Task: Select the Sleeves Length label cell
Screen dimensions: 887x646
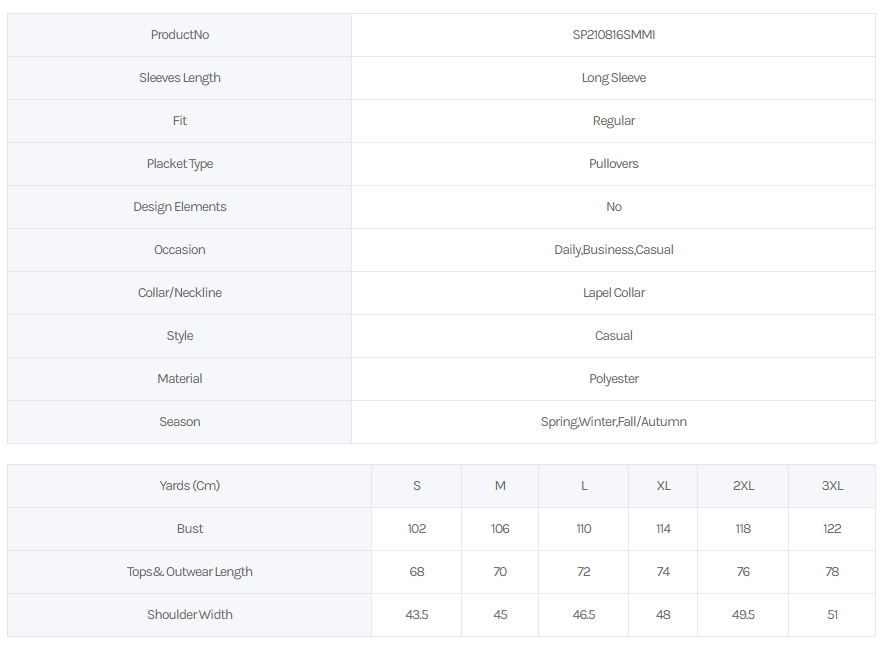Action: [x=179, y=78]
